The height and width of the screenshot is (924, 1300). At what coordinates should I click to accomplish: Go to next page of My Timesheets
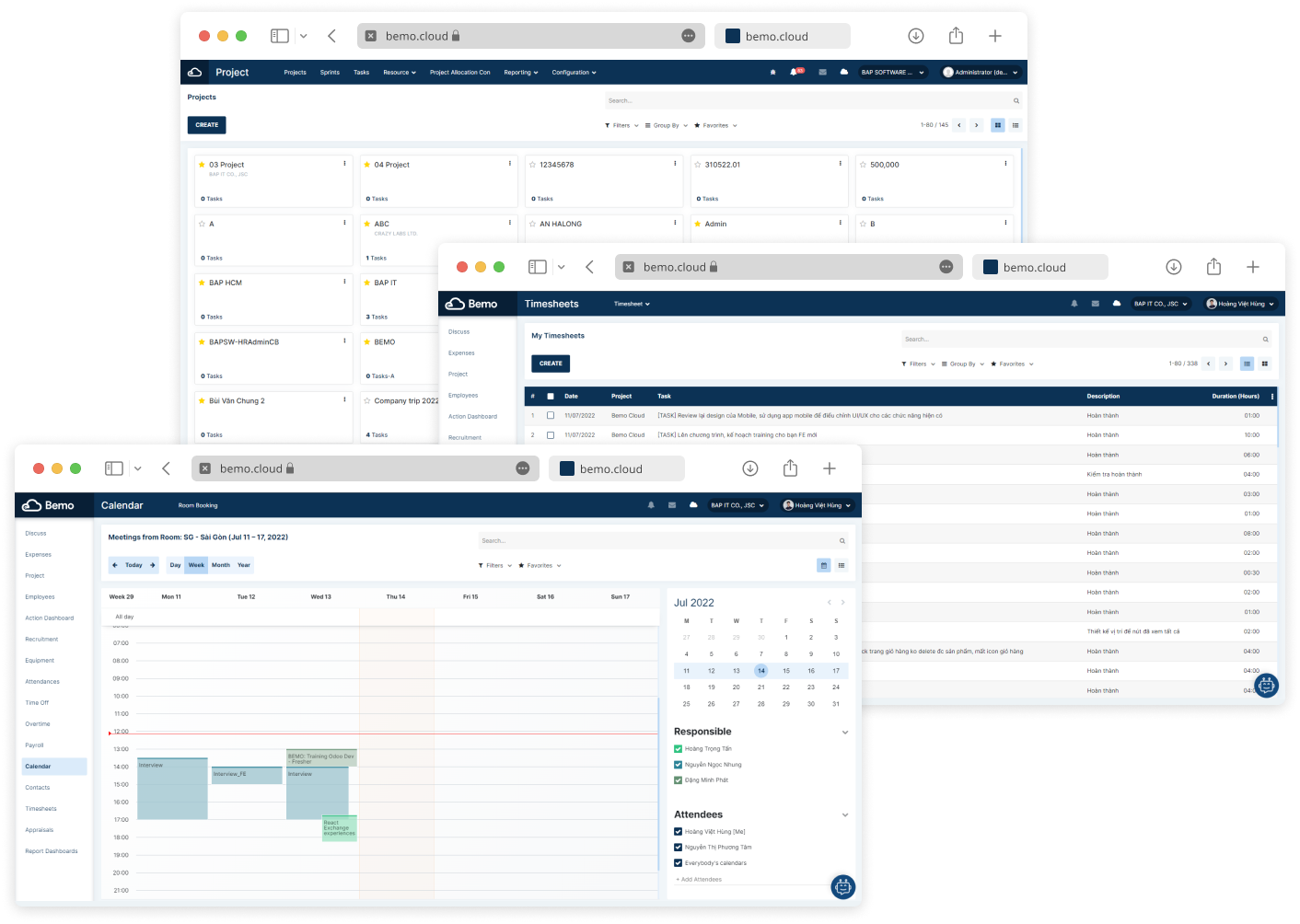1225,364
